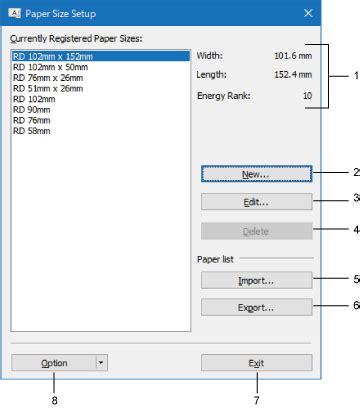
Task: Click the Option button
Action: (x=54, y=363)
